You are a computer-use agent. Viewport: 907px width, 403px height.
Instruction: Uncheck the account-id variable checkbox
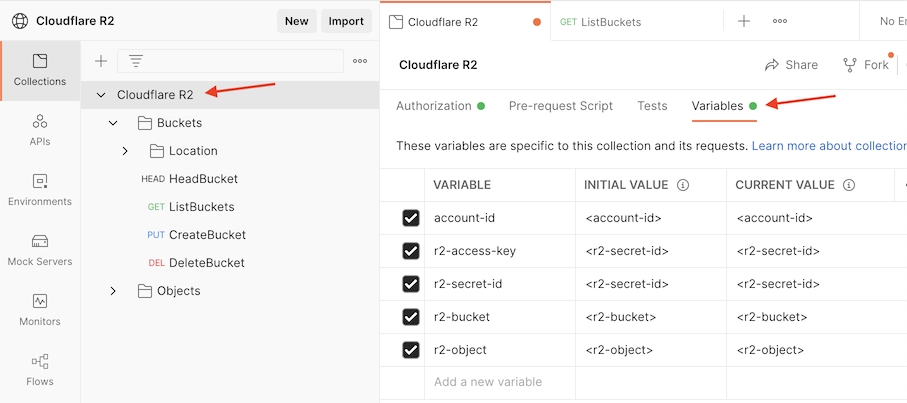(x=411, y=218)
